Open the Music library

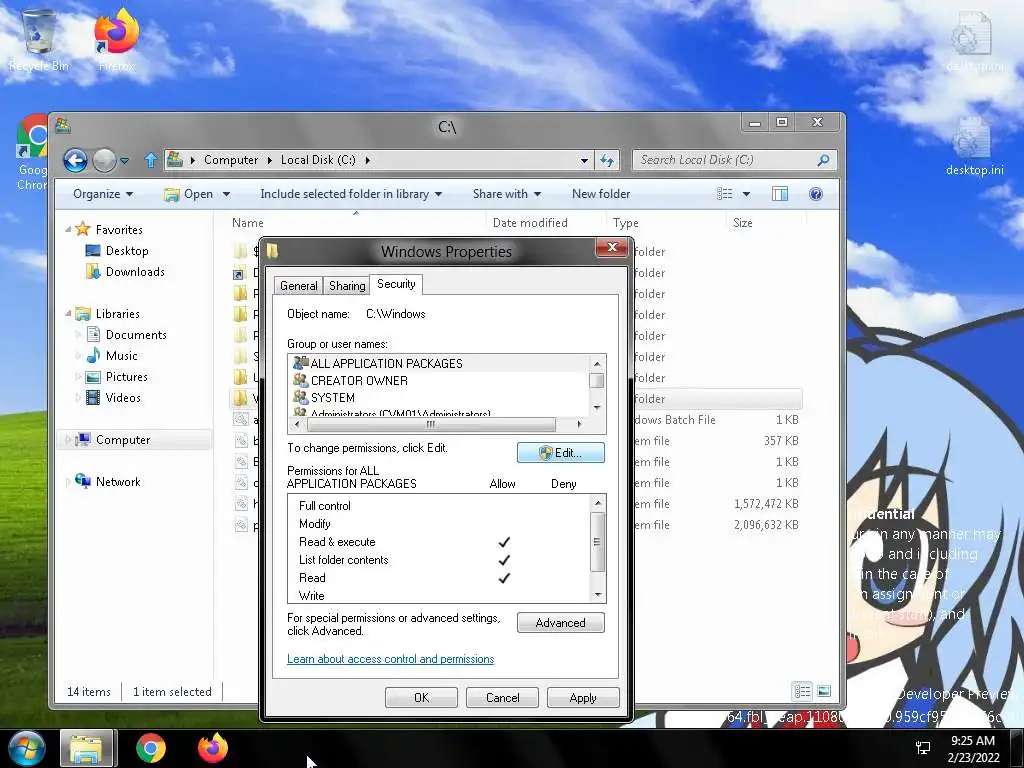point(112,355)
